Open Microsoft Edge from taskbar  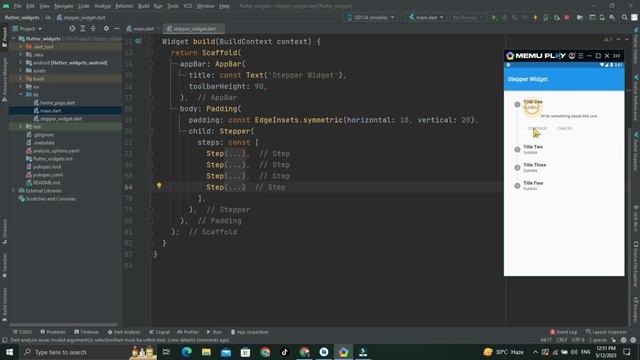[x=187, y=352]
